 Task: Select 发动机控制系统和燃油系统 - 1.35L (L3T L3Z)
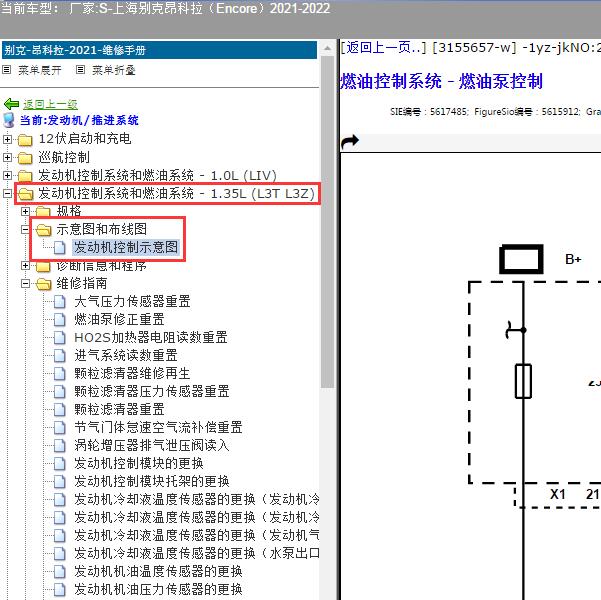[x=176, y=193]
